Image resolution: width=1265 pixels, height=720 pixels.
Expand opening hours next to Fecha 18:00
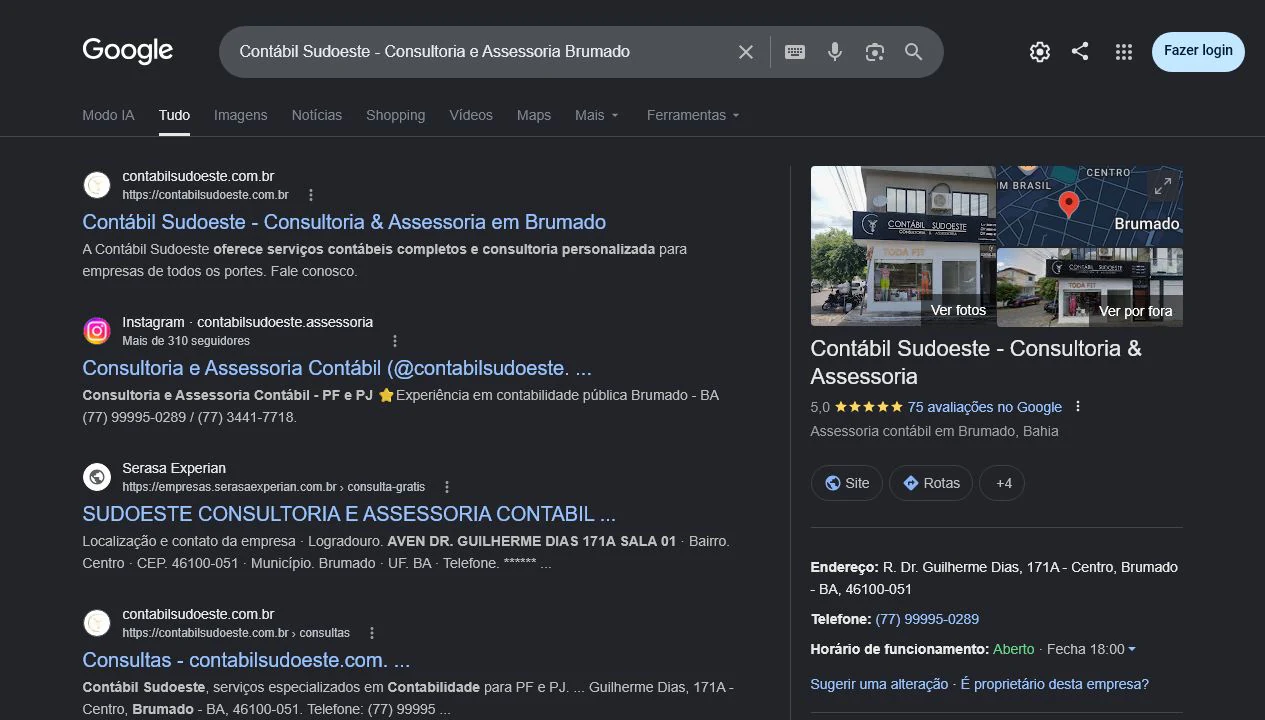(1132, 650)
